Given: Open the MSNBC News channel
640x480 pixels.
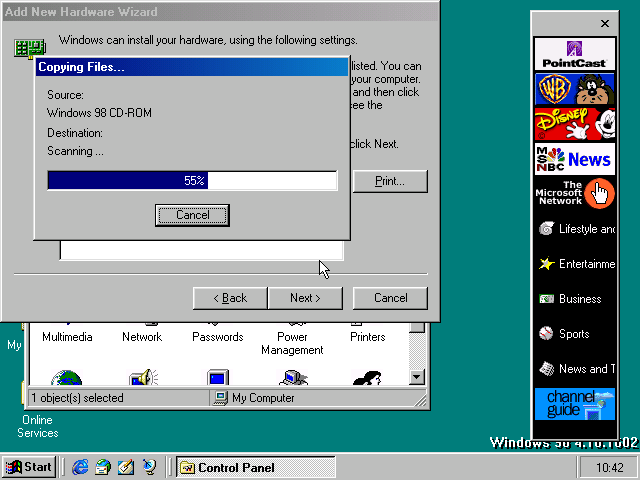Looking at the screenshot, I should [575, 159].
